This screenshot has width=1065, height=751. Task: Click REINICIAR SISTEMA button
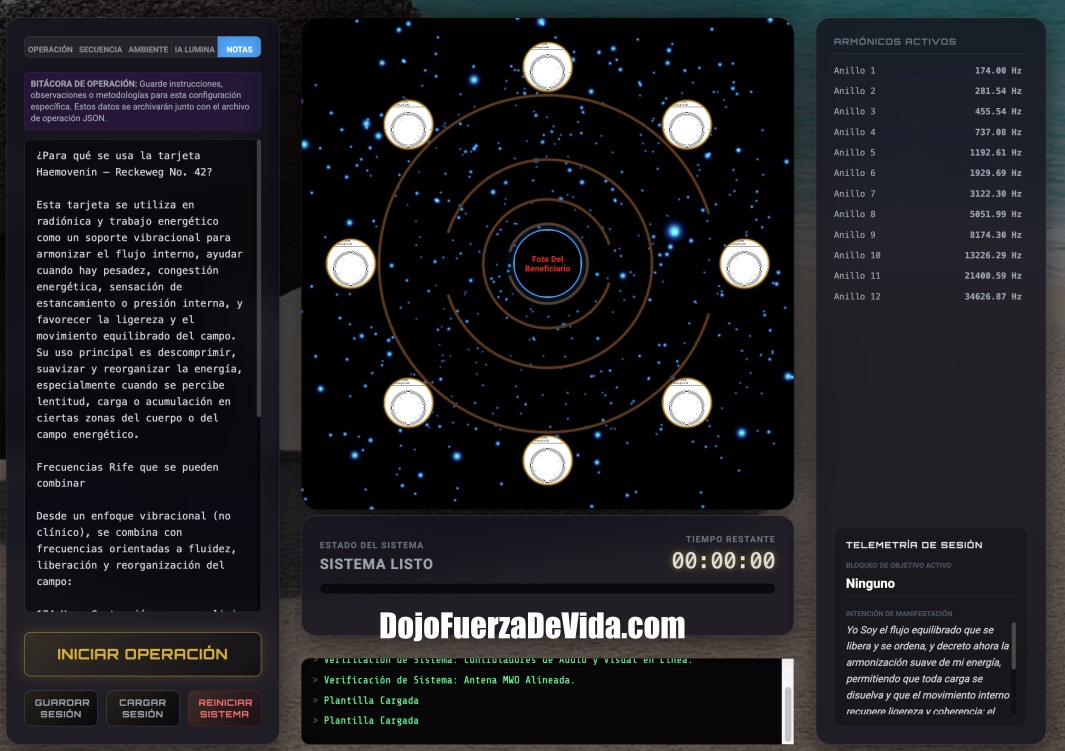[x=225, y=708]
